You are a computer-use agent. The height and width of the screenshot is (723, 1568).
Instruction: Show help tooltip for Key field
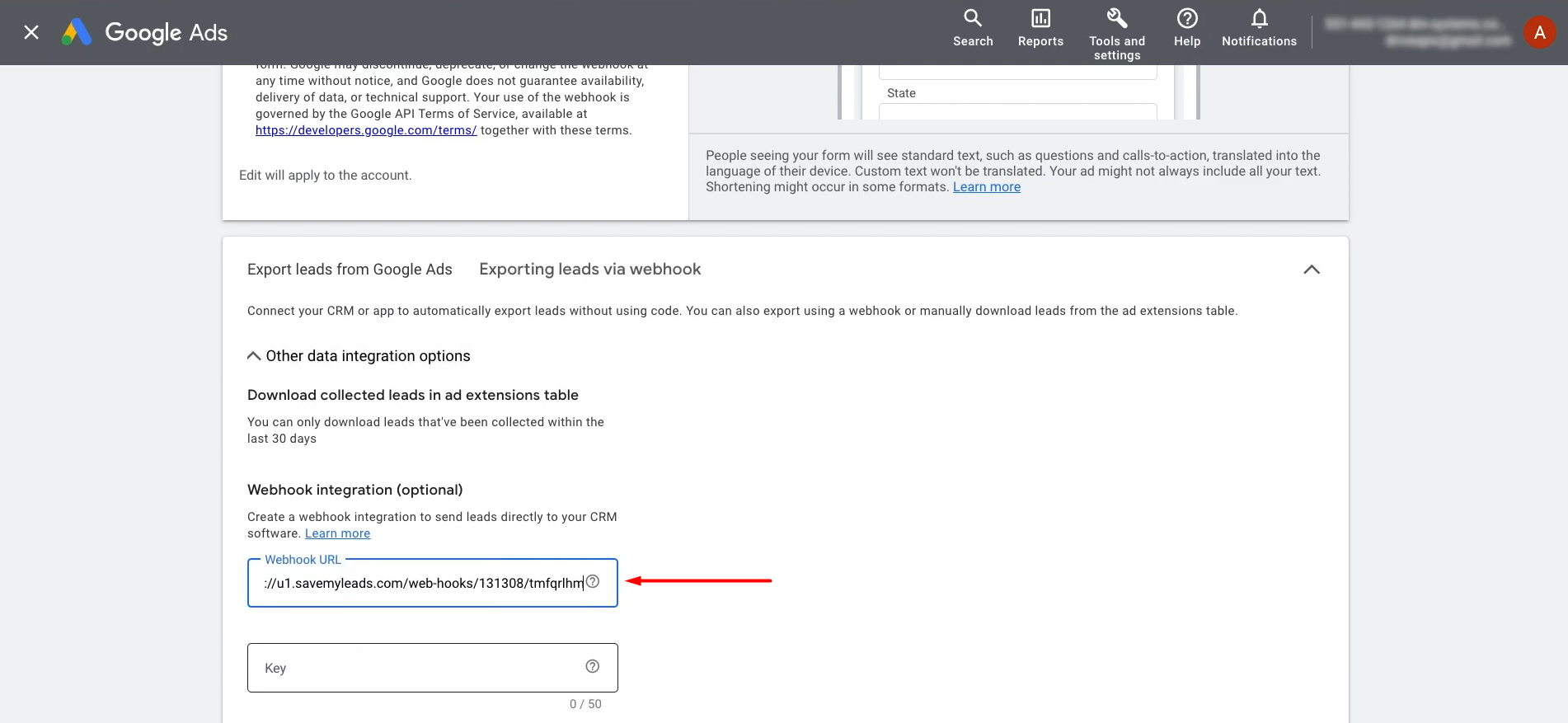(x=593, y=667)
